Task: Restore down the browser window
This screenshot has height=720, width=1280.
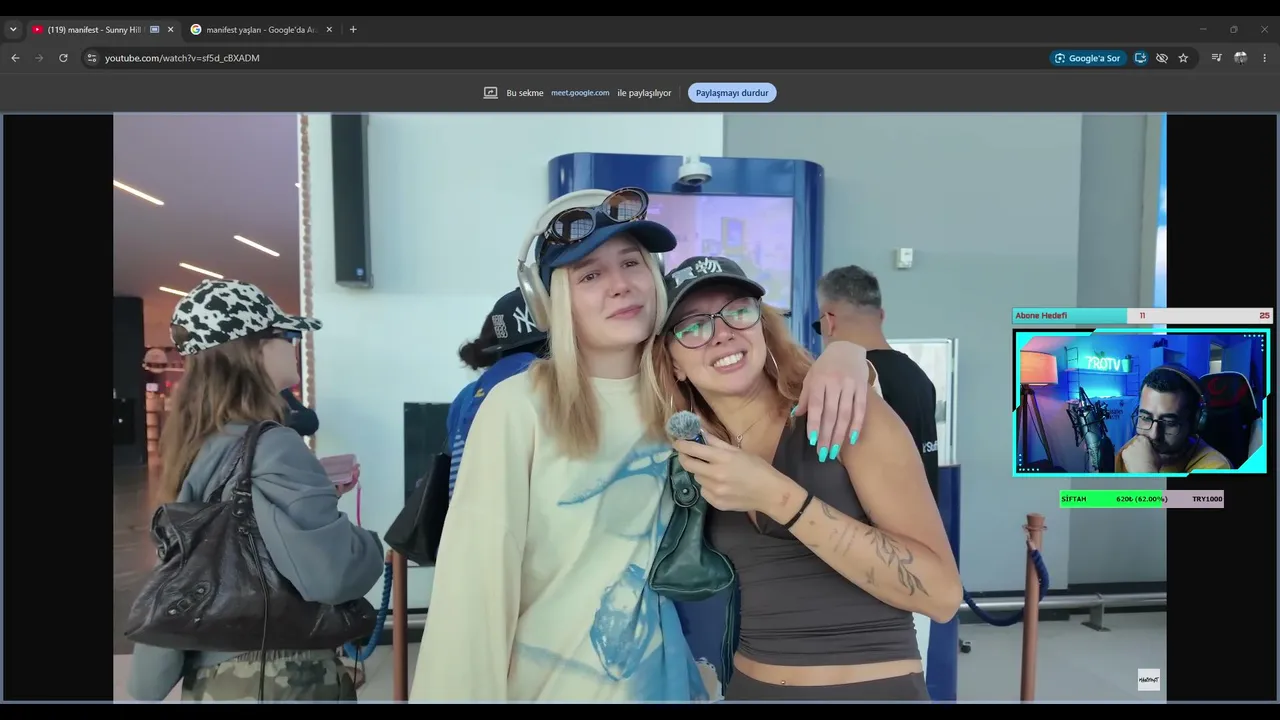Action: tap(1234, 30)
